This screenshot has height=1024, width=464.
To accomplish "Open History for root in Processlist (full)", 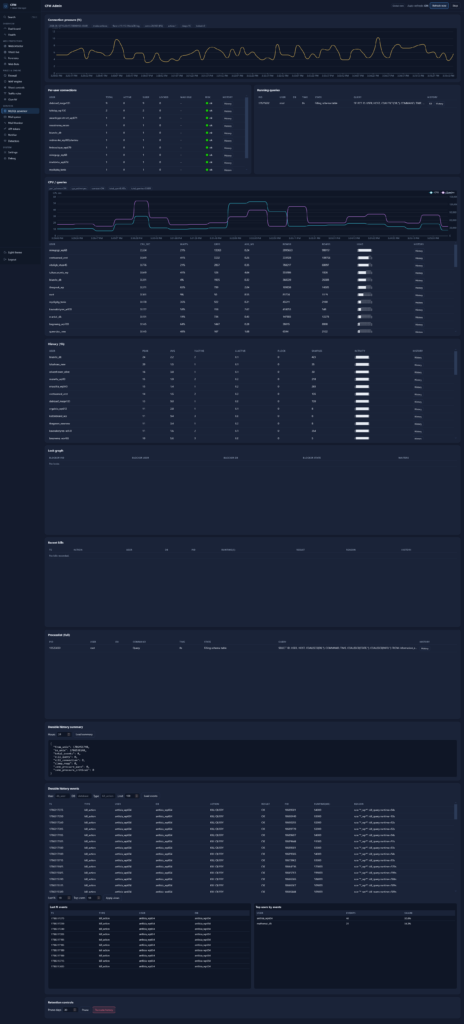I will 425,648.
